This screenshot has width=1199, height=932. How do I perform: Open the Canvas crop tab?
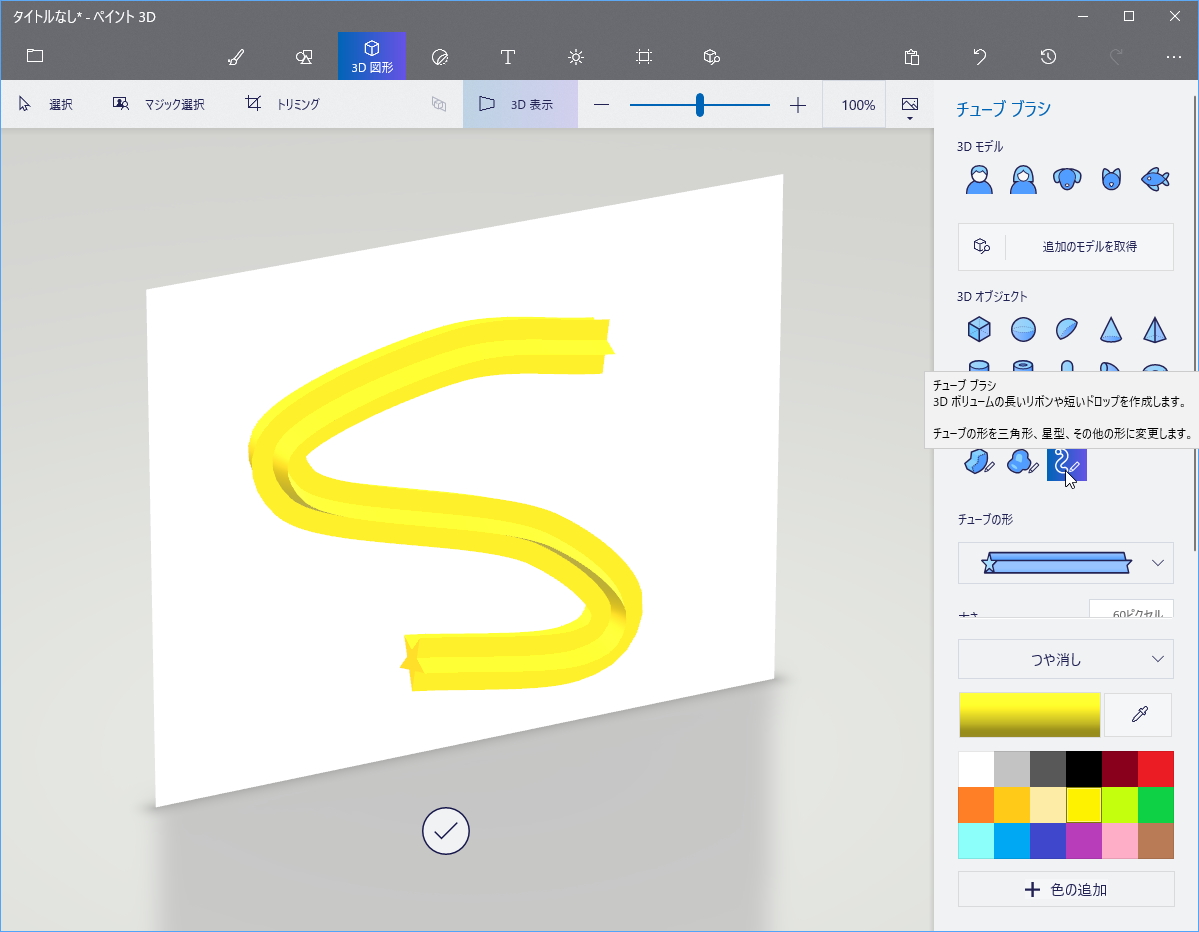pos(644,57)
